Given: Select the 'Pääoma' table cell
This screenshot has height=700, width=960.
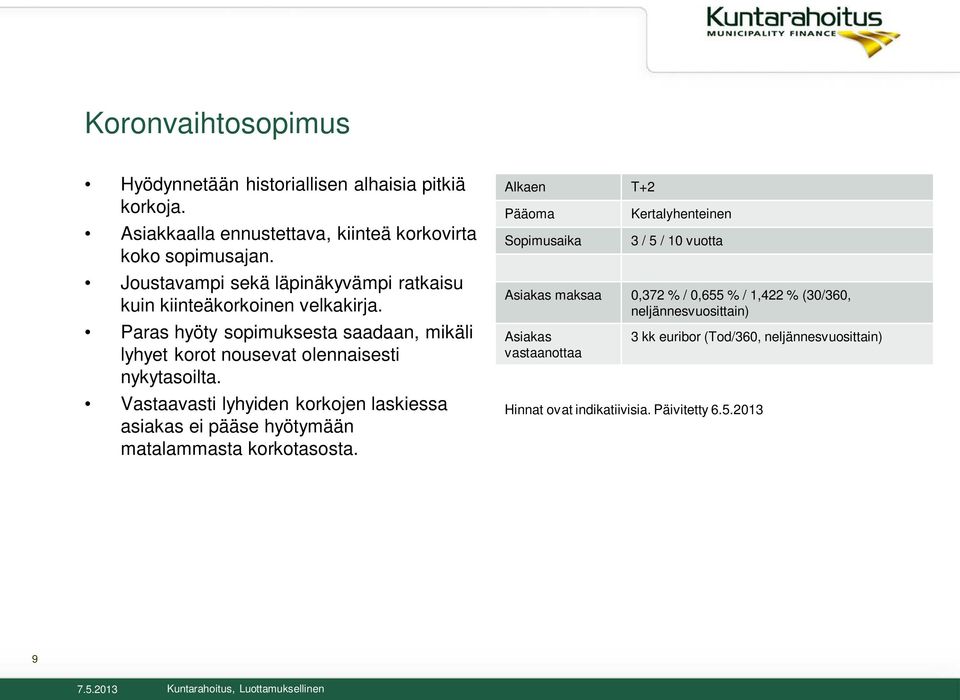Looking at the screenshot, I should (x=558, y=214).
